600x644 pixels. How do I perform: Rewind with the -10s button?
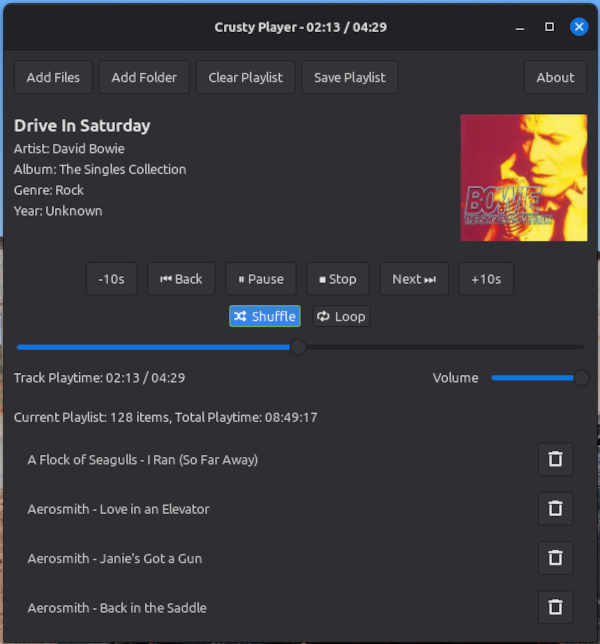(112, 279)
